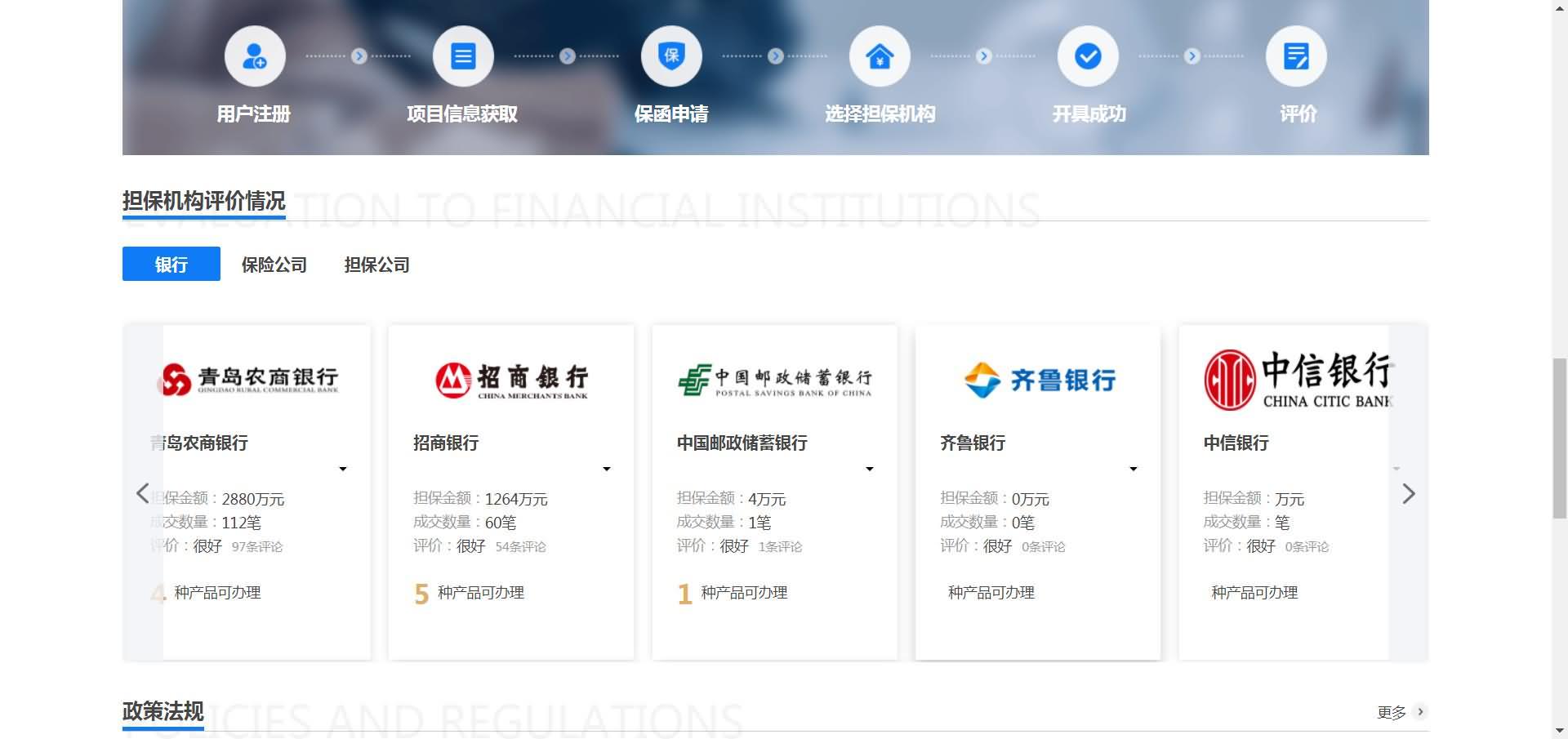Click 1 种产品可办理 on 邮政储蓄 card
This screenshot has height=739, width=1568.
tap(733, 593)
